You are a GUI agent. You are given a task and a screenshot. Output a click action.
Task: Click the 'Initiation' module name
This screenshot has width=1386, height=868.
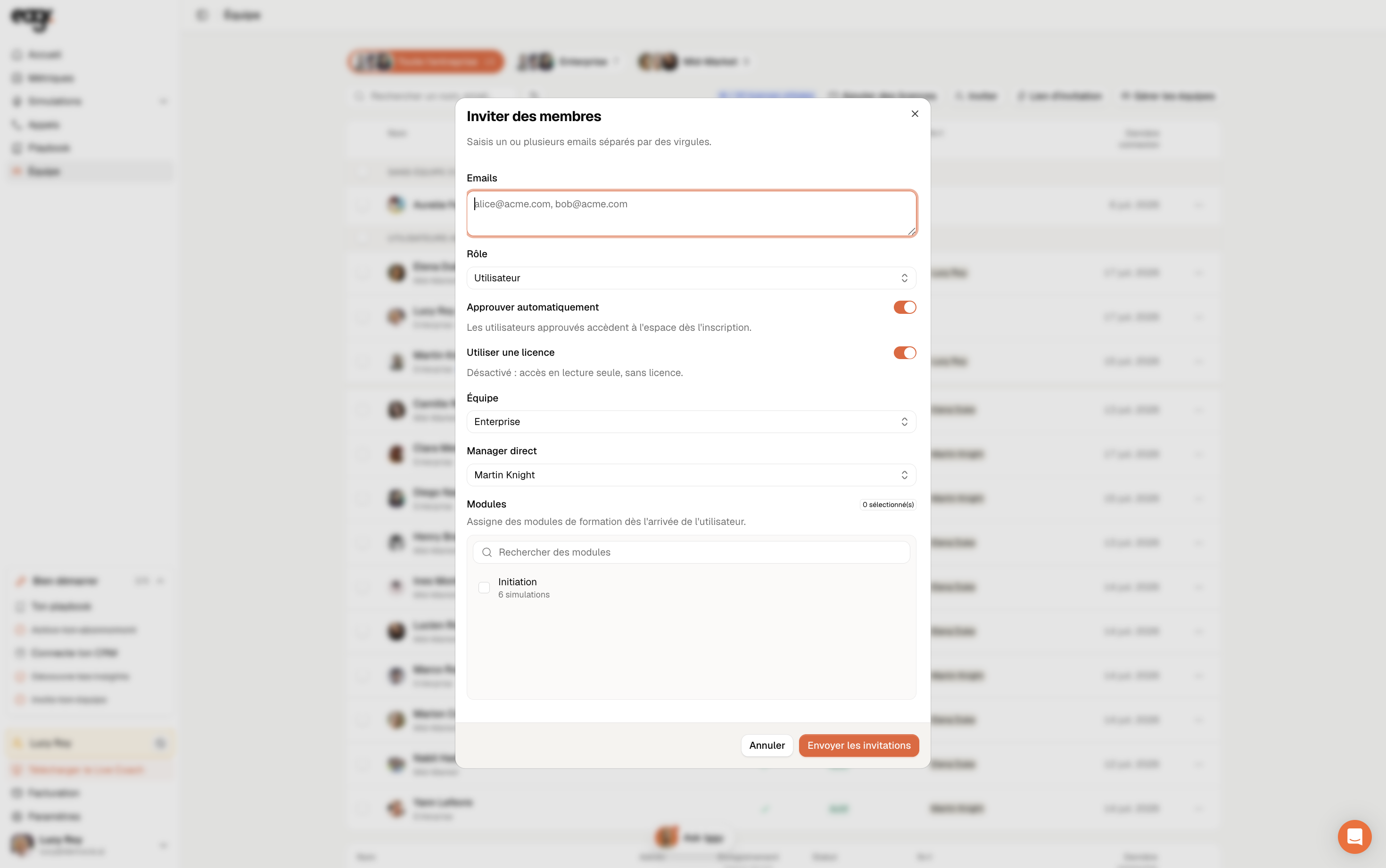click(x=517, y=581)
